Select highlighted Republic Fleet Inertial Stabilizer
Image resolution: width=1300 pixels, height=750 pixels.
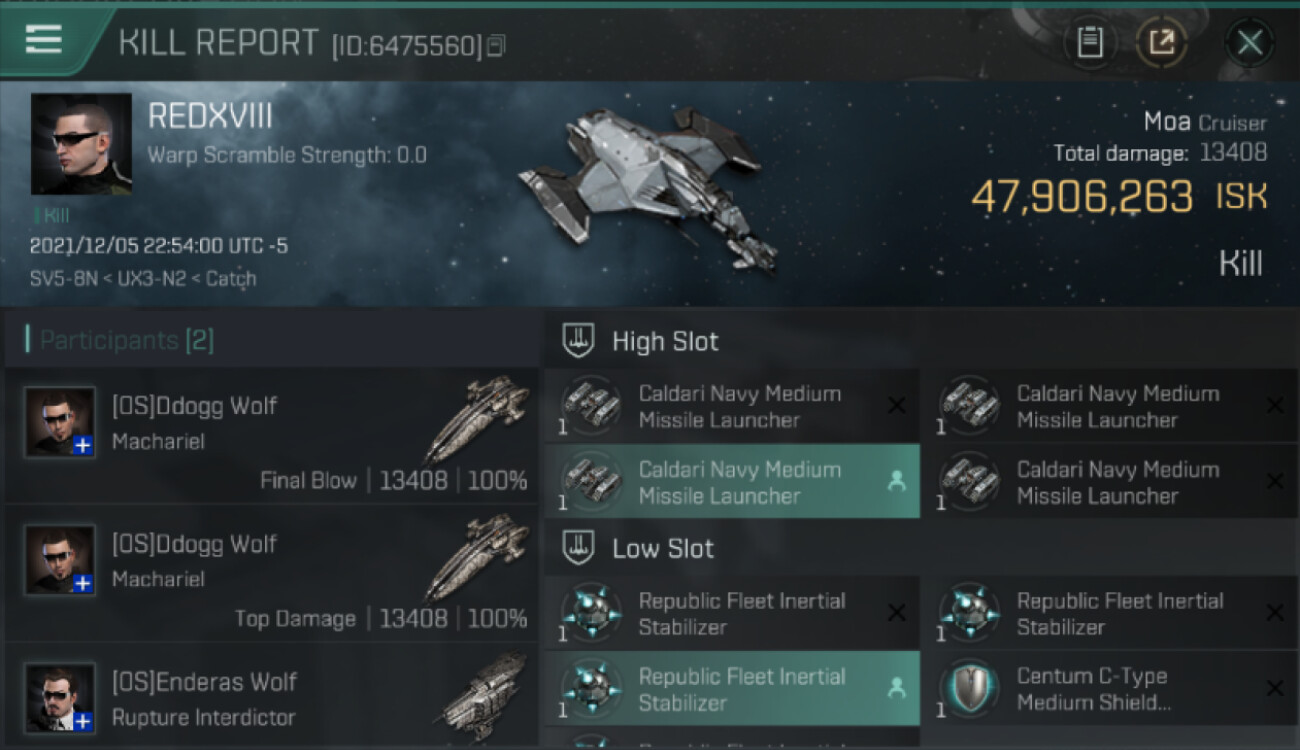click(732, 689)
